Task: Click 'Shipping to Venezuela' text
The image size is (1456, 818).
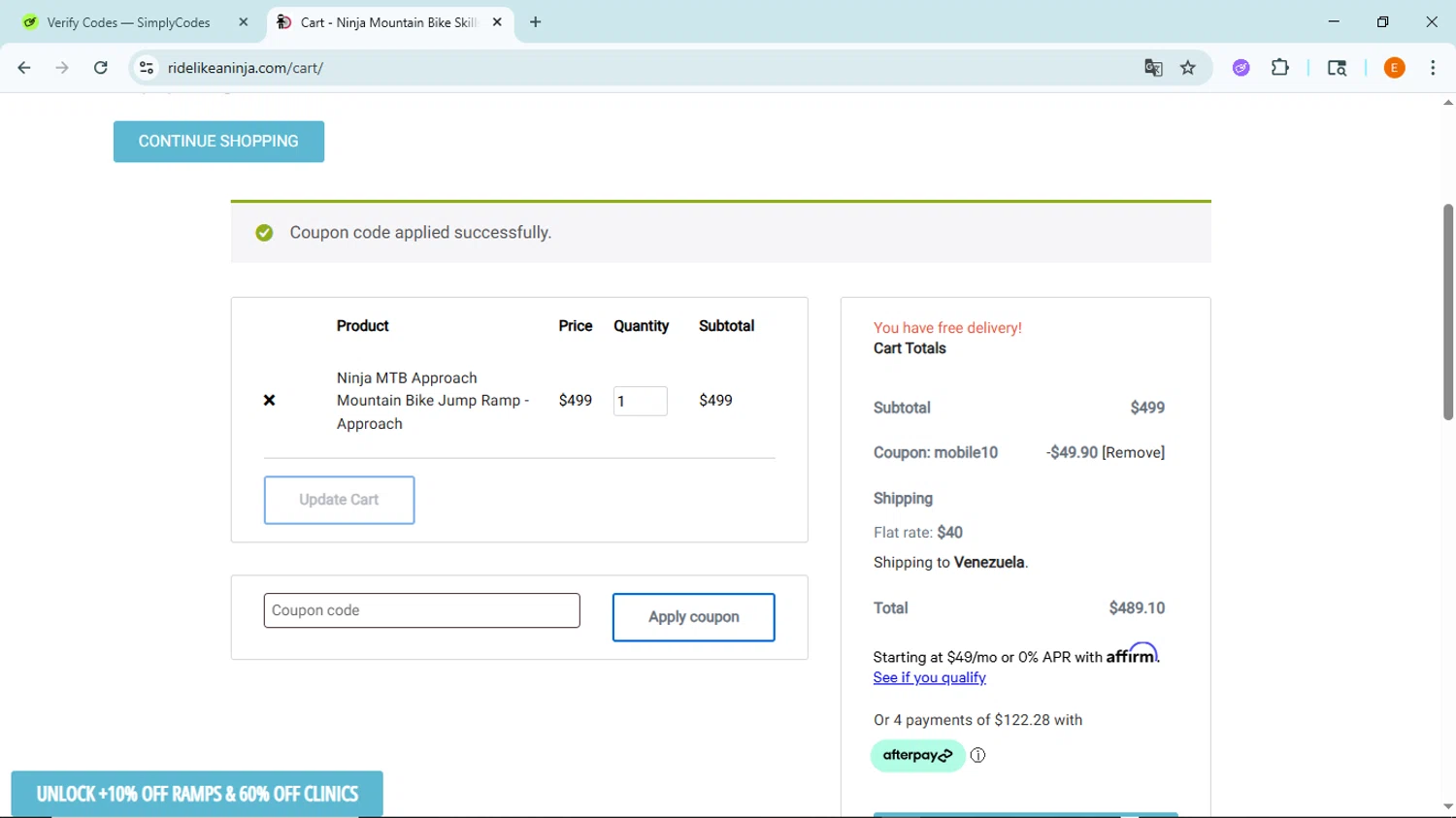Action: point(950,563)
